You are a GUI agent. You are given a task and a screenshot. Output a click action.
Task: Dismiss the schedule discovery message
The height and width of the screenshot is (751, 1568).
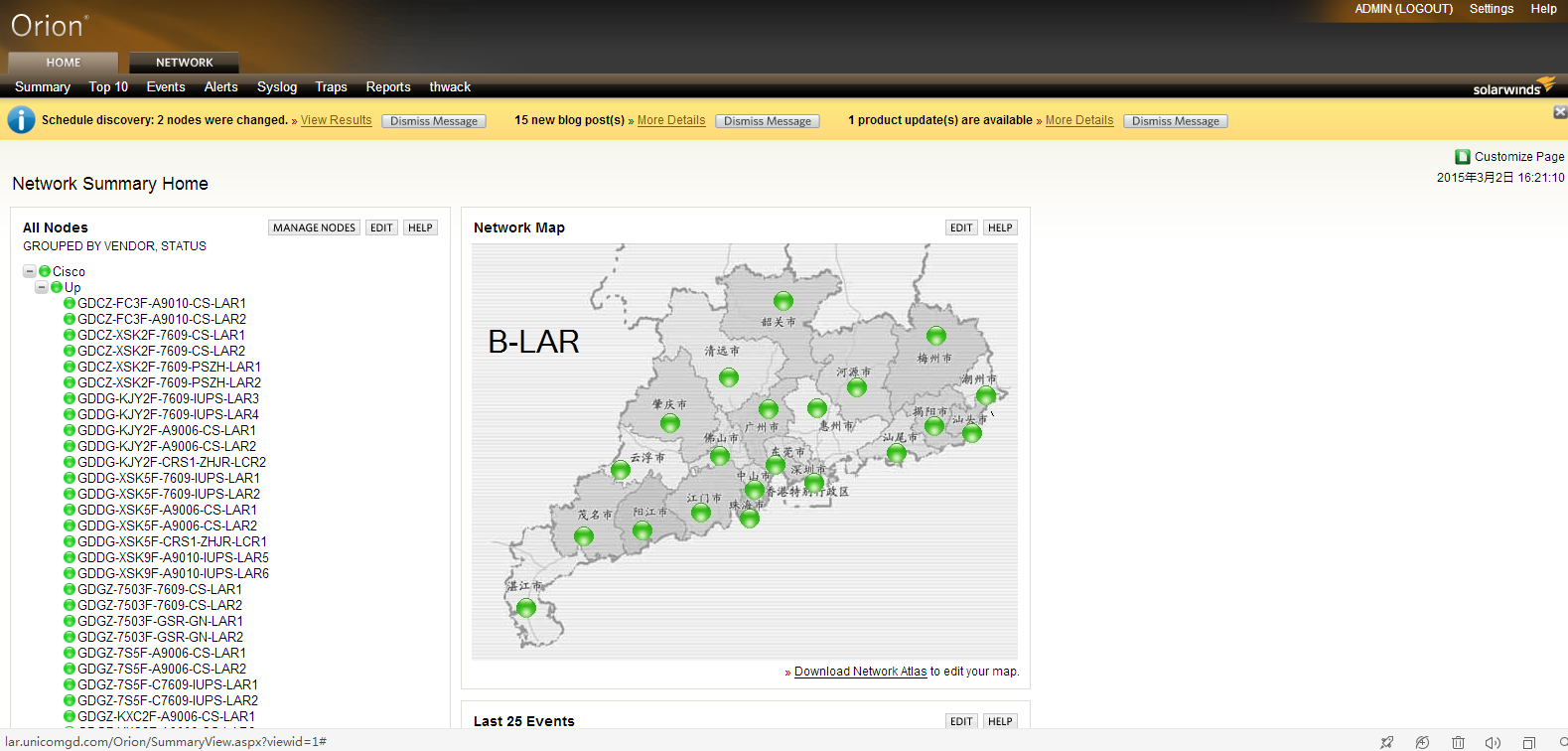pos(434,121)
